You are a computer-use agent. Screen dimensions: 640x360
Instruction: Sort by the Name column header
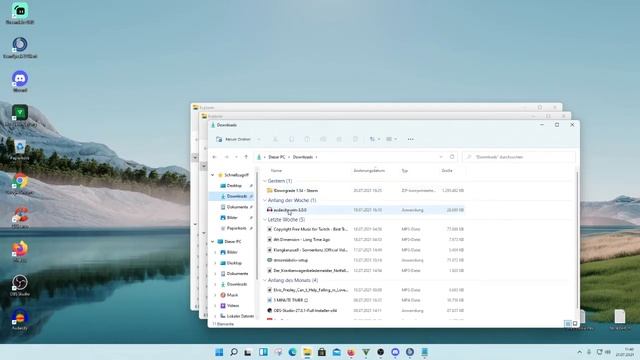[x=276, y=171]
